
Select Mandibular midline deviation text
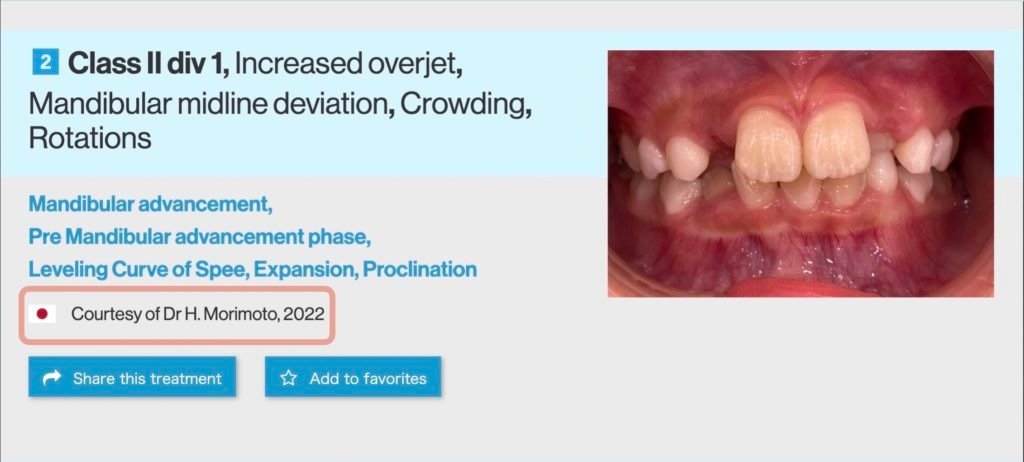pos(207,103)
